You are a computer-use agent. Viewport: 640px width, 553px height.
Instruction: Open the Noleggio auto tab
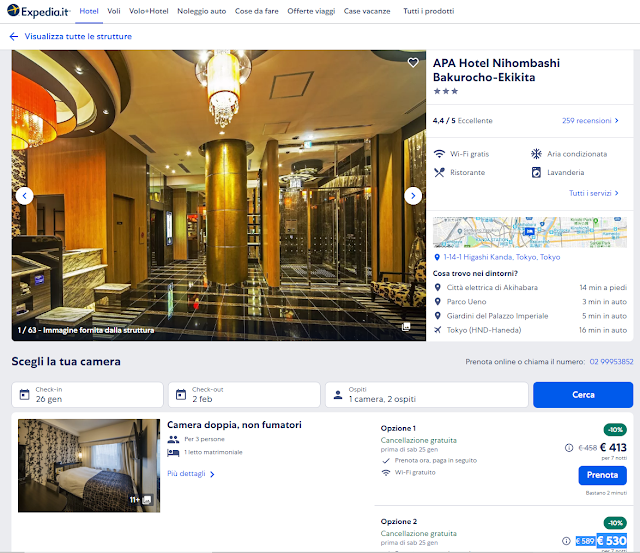coord(202,11)
